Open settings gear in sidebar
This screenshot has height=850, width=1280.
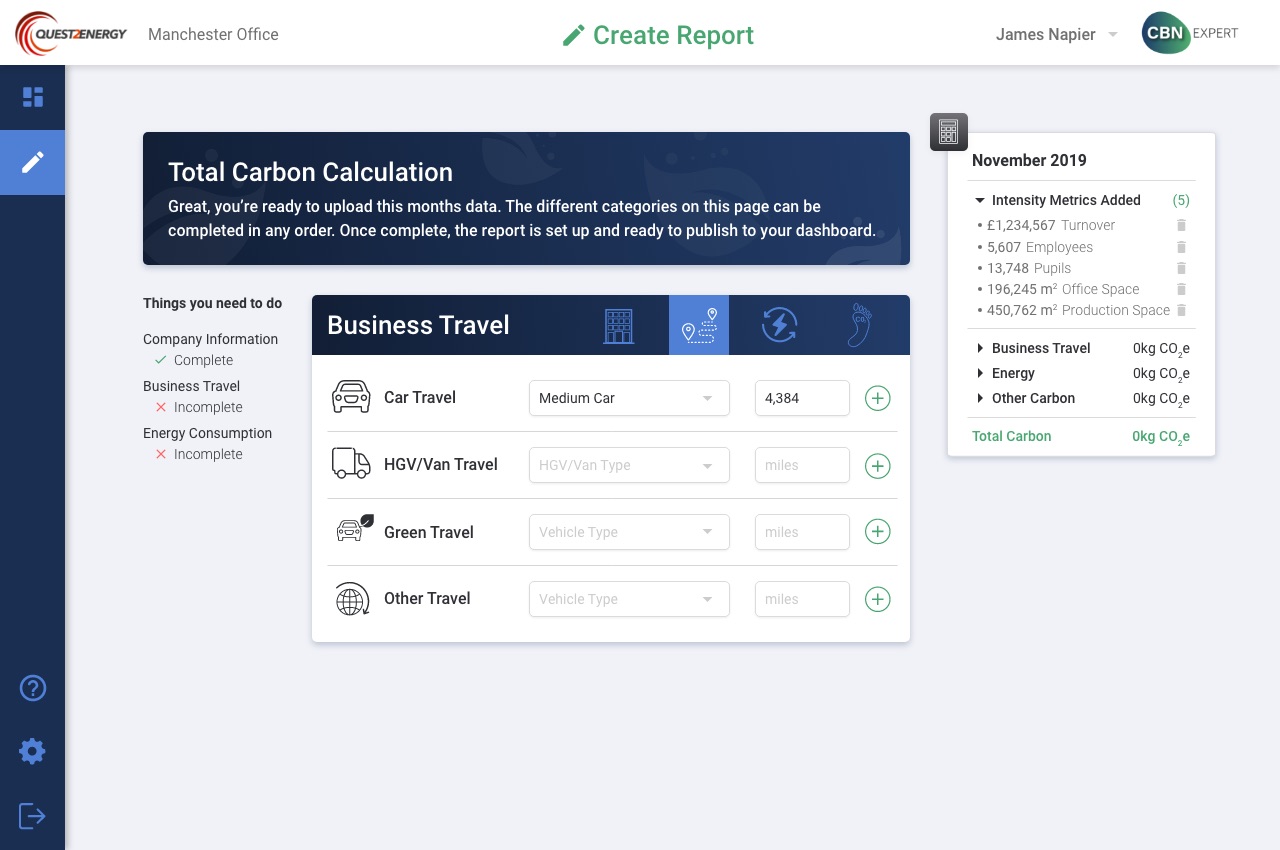click(x=33, y=751)
